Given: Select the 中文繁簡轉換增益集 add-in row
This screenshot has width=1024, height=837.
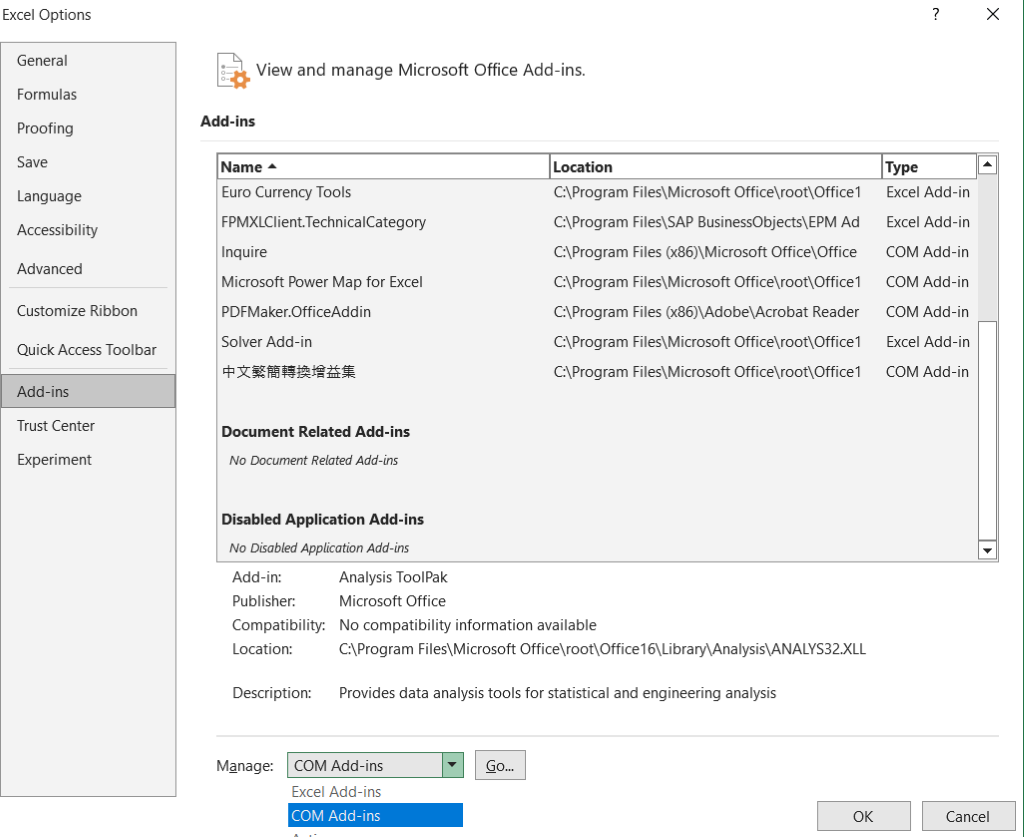Looking at the screenshot, I should [597, 372].
